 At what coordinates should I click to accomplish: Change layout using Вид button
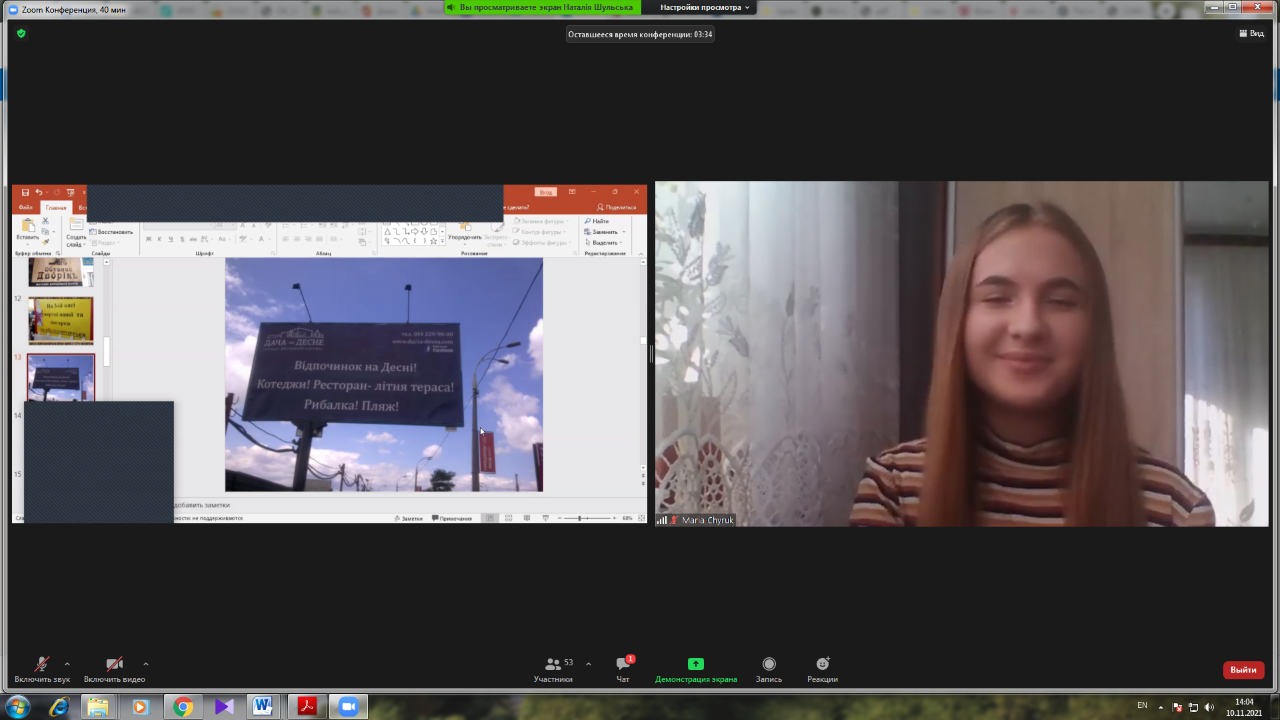[x=1251, y=33]
